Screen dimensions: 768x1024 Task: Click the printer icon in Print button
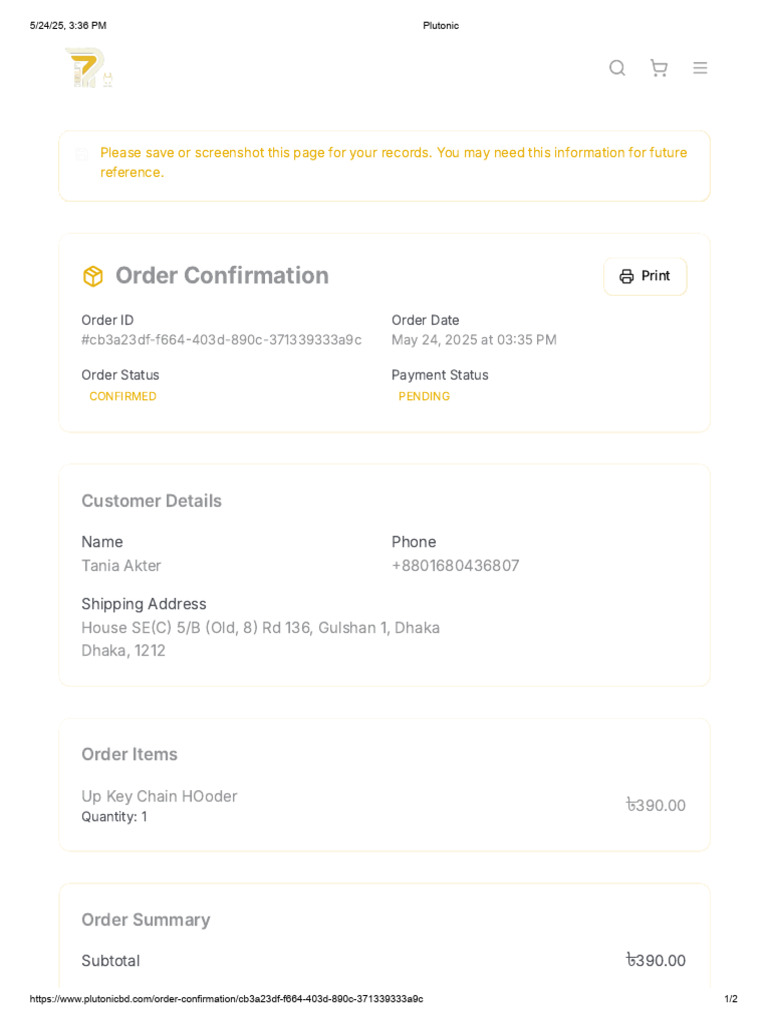(627, 276)
